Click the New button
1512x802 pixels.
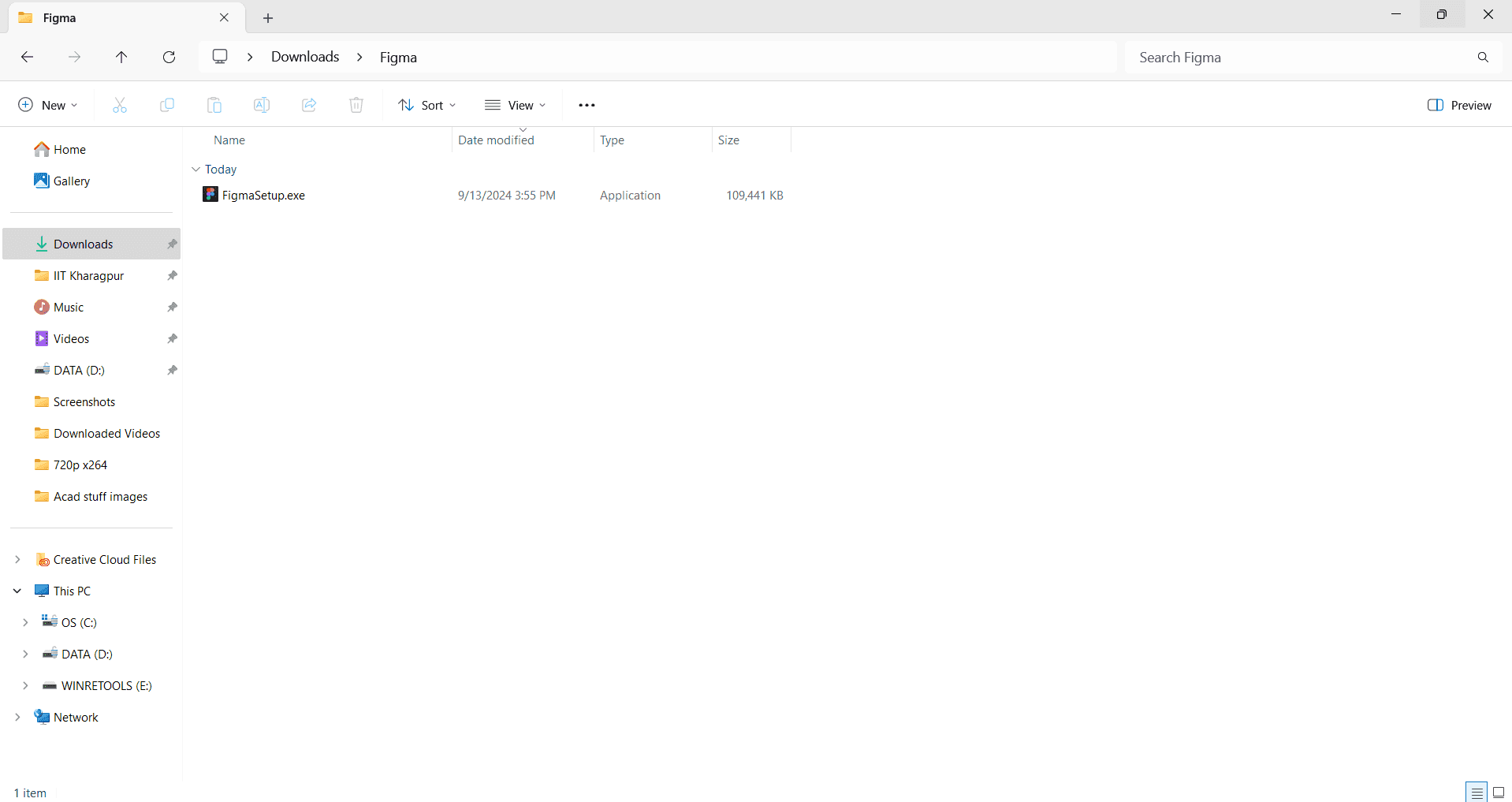click(46, 104)
